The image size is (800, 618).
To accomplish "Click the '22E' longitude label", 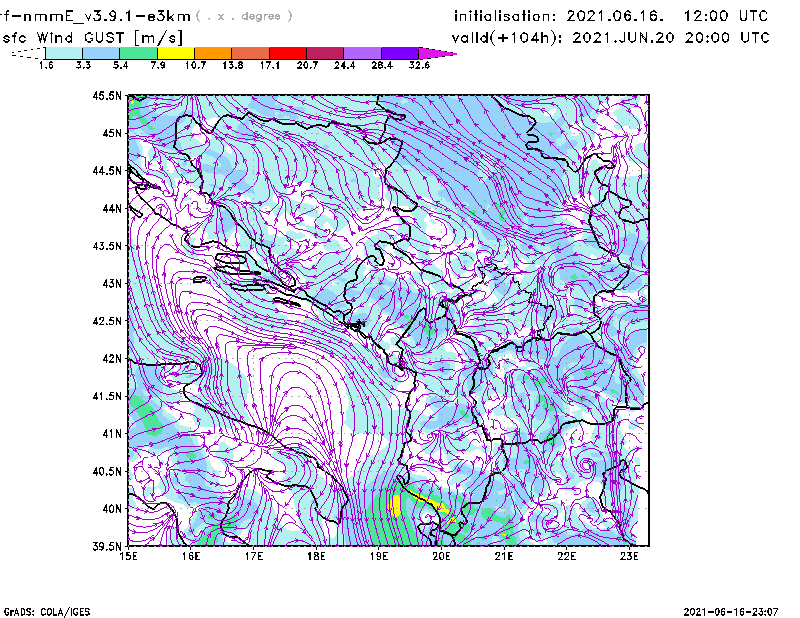I will pyautogui.click(x=566, y=556).
